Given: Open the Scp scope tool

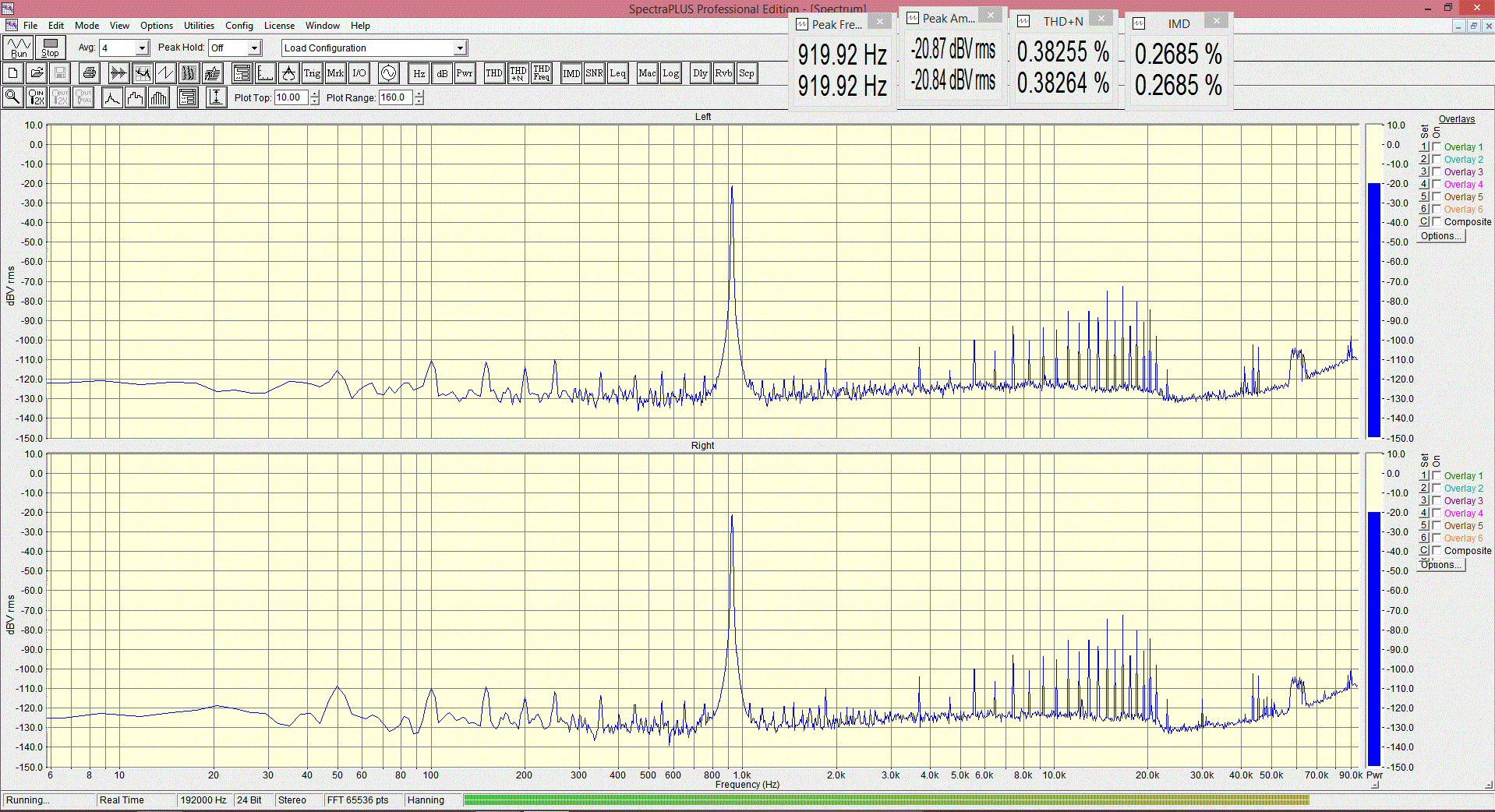Looking at the screenshot, I should 746,73.
